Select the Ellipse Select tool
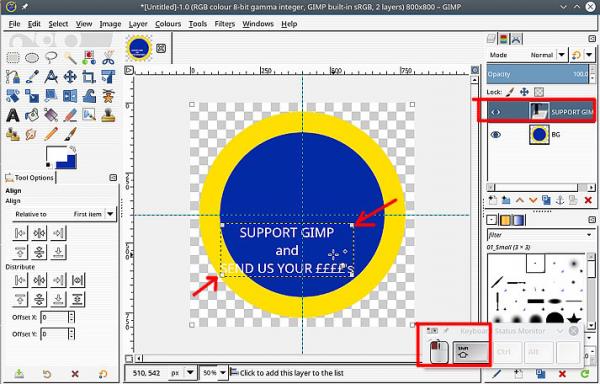The width and height of the screenshot is (600, 384). tap(32, 58)
